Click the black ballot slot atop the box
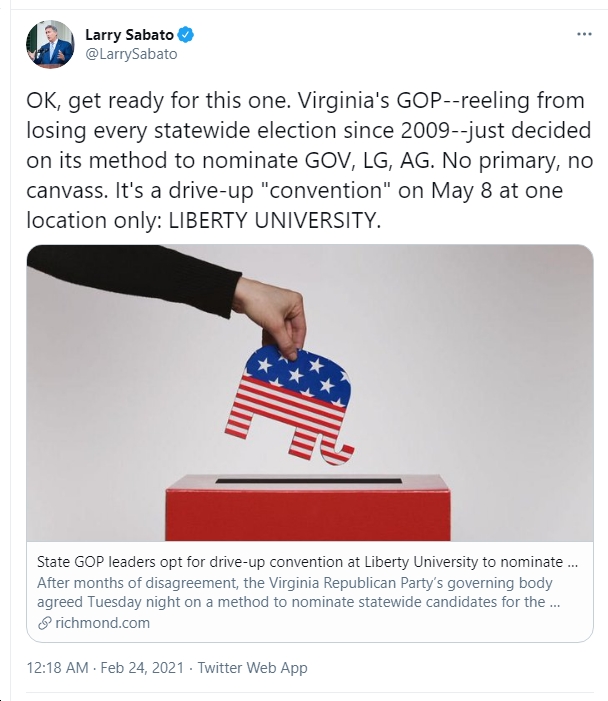608x701 pixels. point(308,481)
